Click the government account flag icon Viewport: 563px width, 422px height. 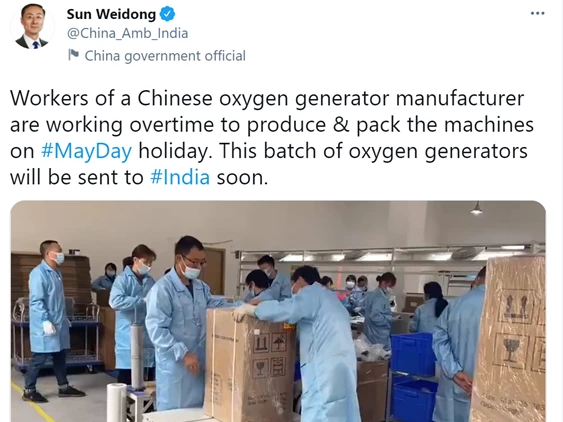73,55
